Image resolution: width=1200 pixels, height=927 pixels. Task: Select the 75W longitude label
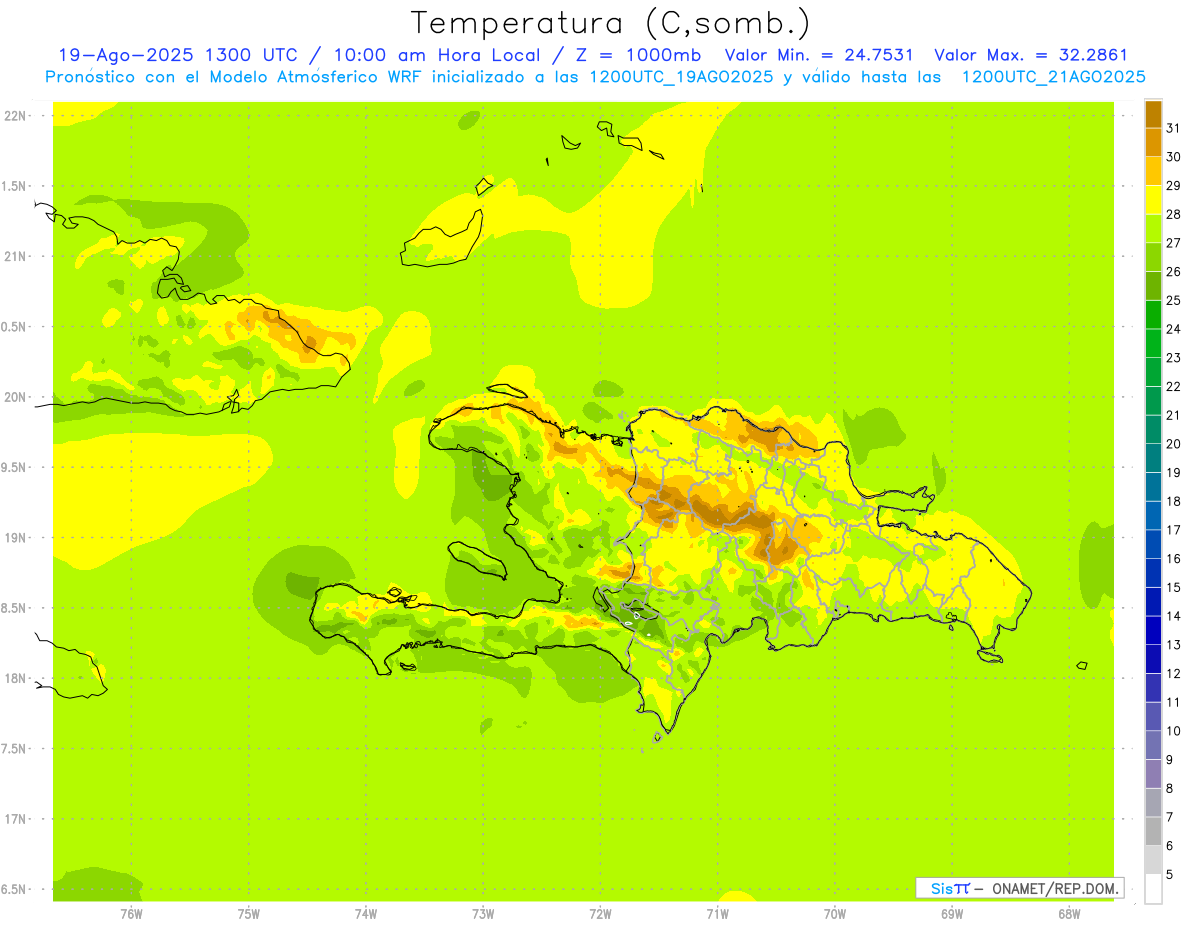coord(249,914)
